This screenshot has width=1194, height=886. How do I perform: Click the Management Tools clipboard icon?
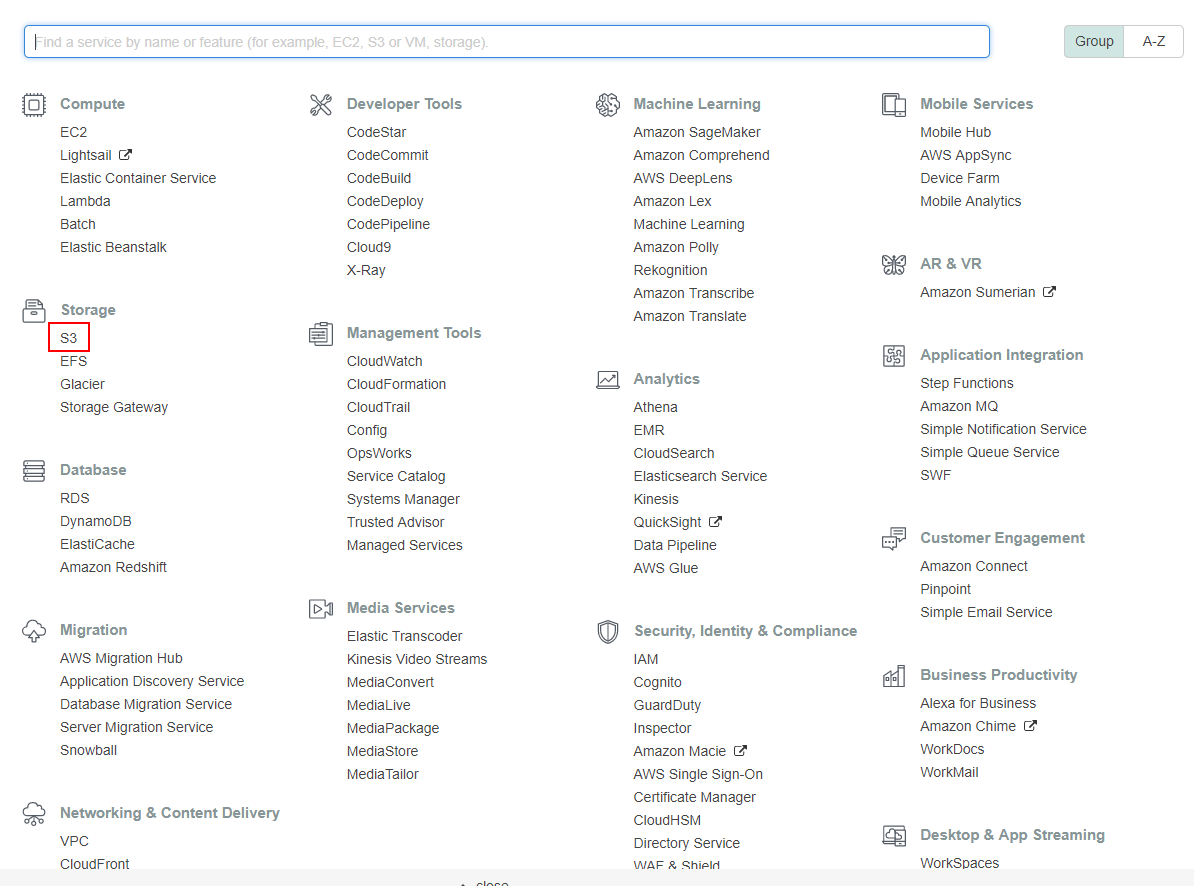coord(321,333)
